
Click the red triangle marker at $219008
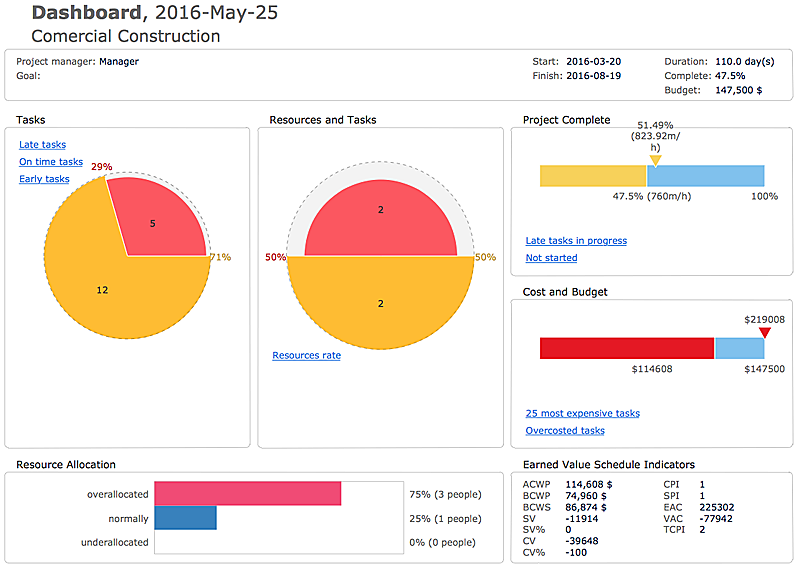pos(765,333)
